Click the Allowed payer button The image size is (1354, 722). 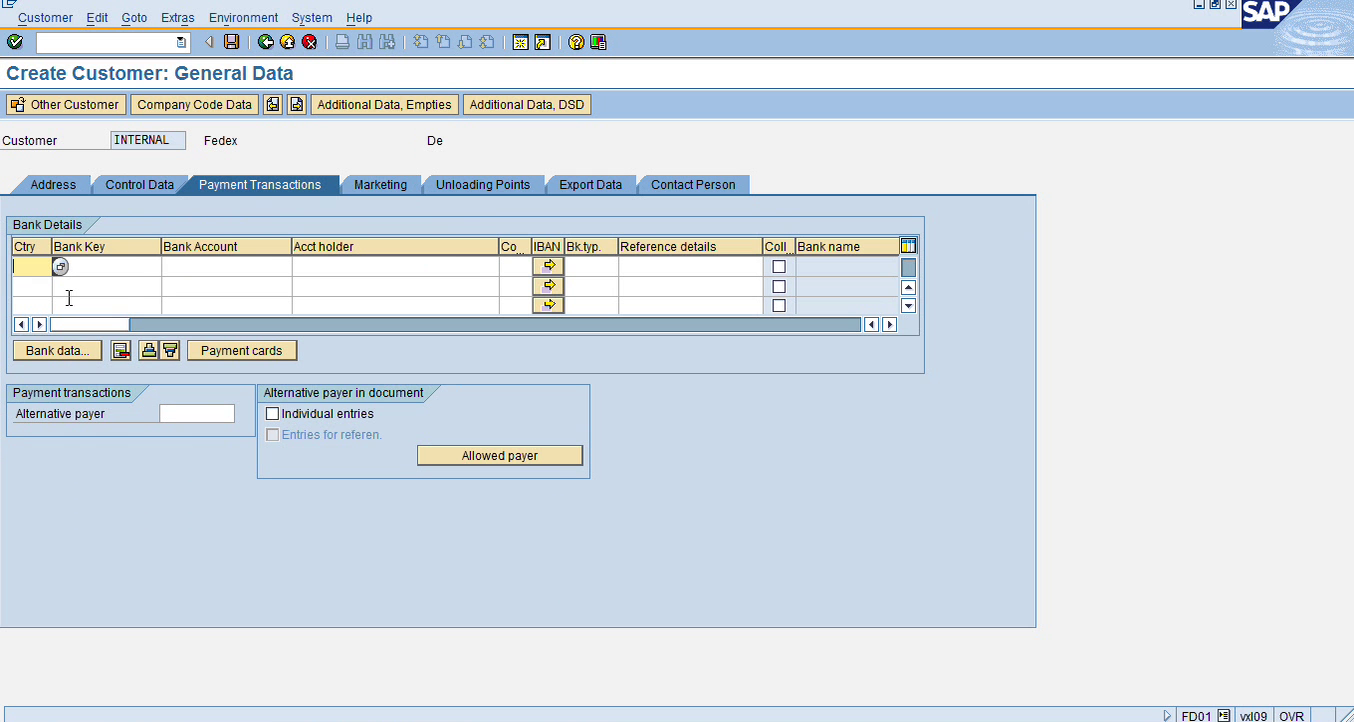coord(500,455)
